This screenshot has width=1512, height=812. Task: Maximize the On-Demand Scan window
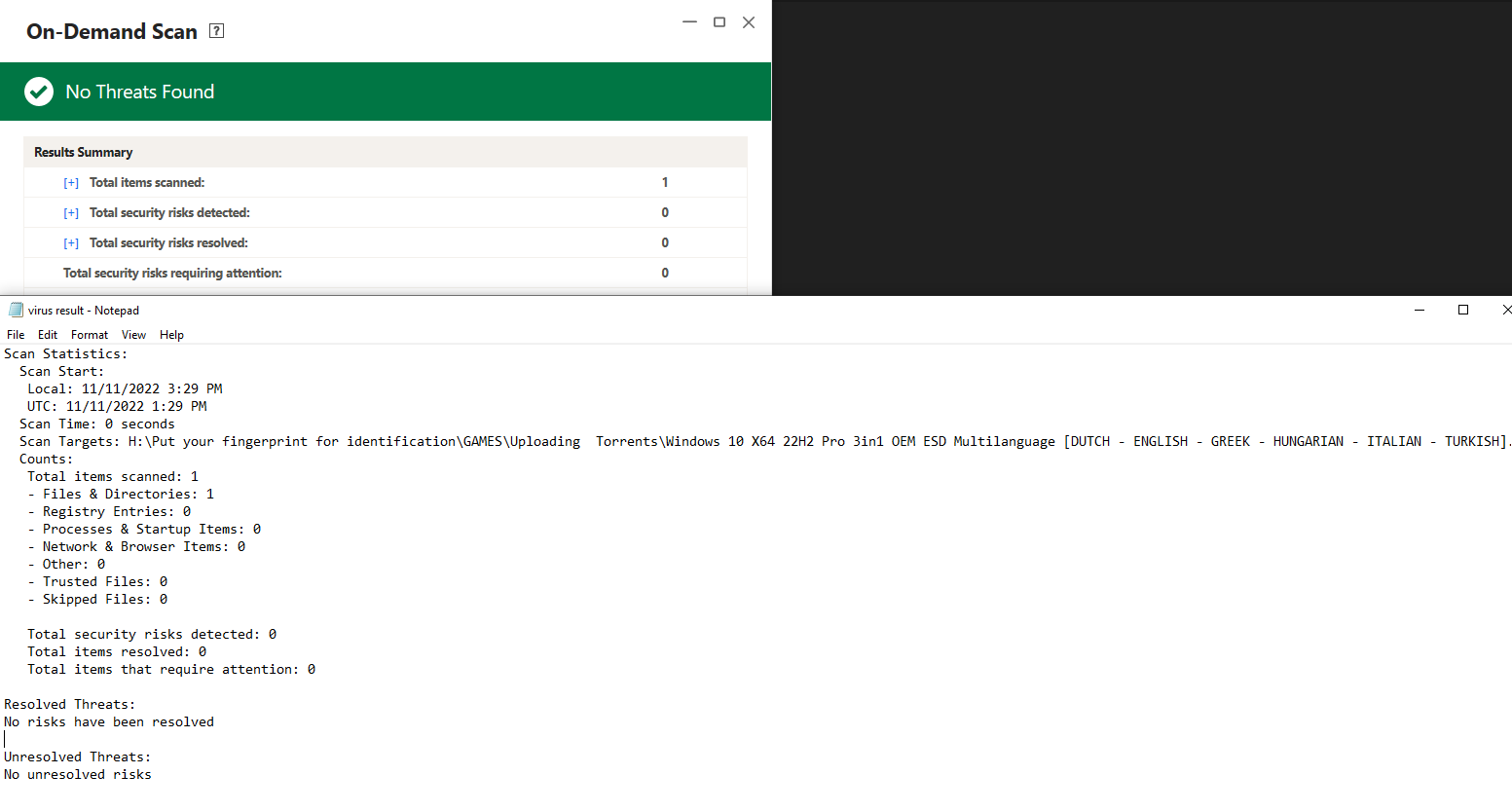coord(719,22)
